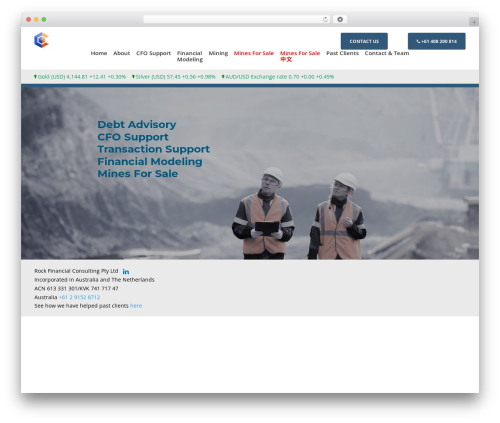
Task: Click the Silver (USD) ticker entry
Action: pos(173,77)
